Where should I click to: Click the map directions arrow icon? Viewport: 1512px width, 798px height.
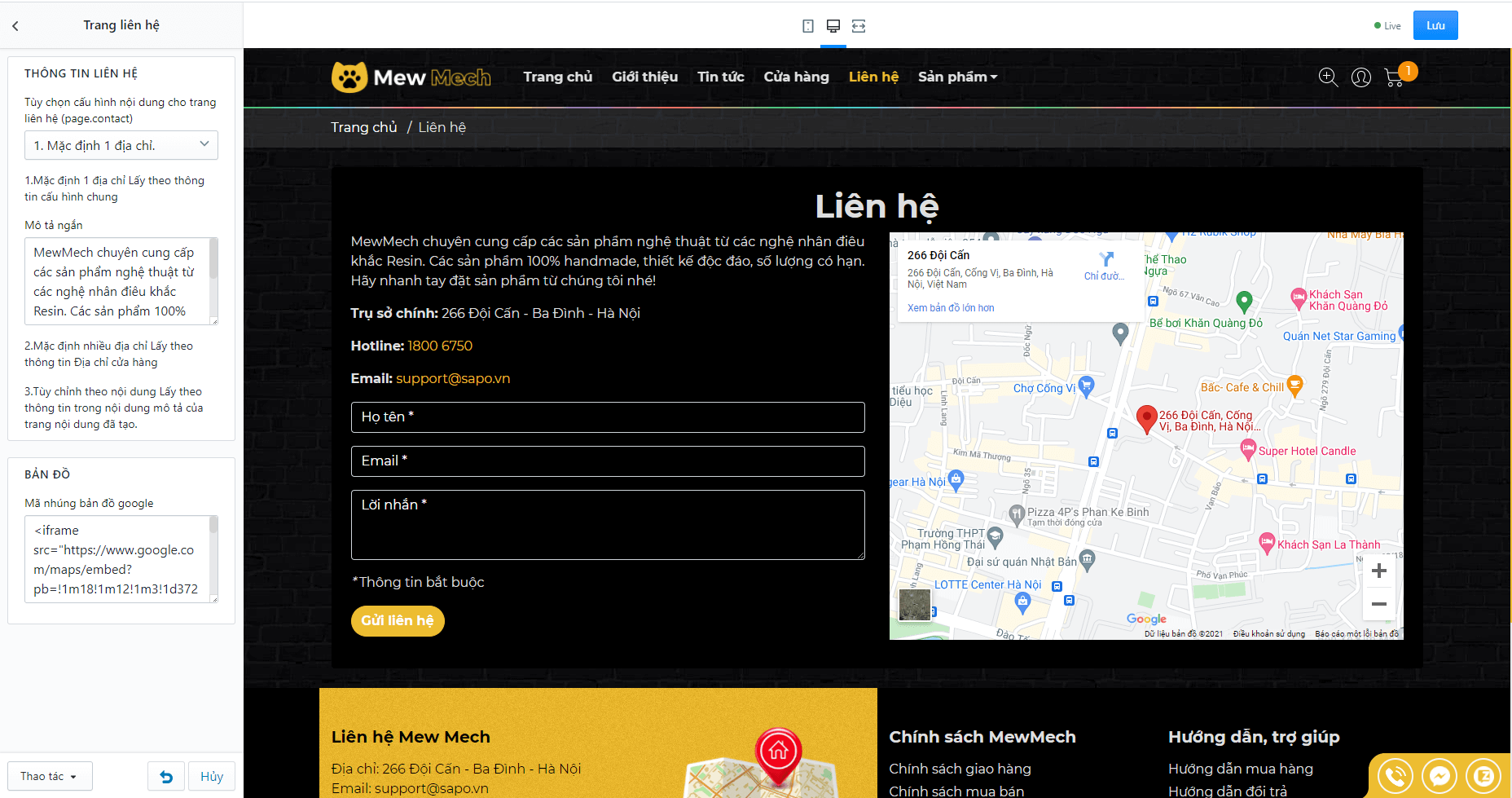click(1105, 259)
